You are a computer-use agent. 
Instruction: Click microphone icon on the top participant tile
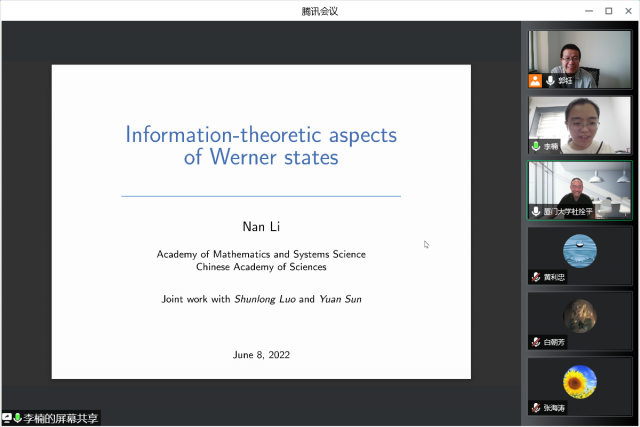click(x=550, y=80)
